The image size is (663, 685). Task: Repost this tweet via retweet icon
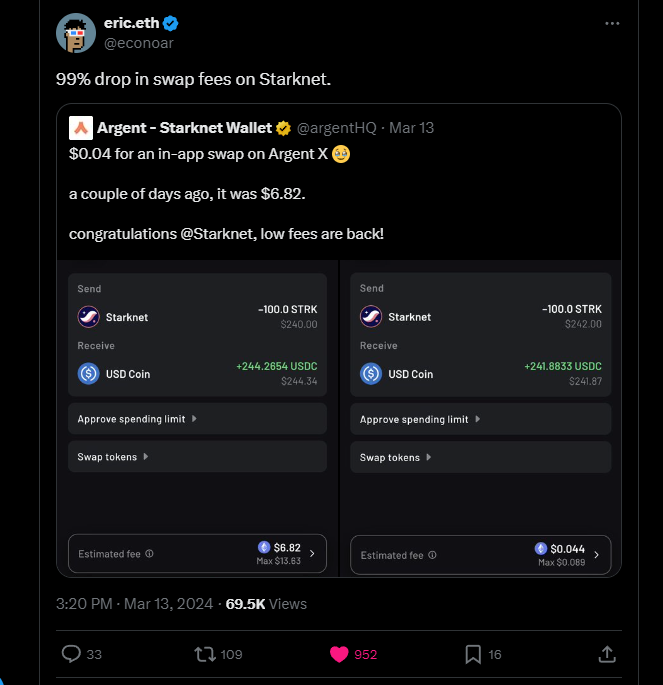click(204, 654)
